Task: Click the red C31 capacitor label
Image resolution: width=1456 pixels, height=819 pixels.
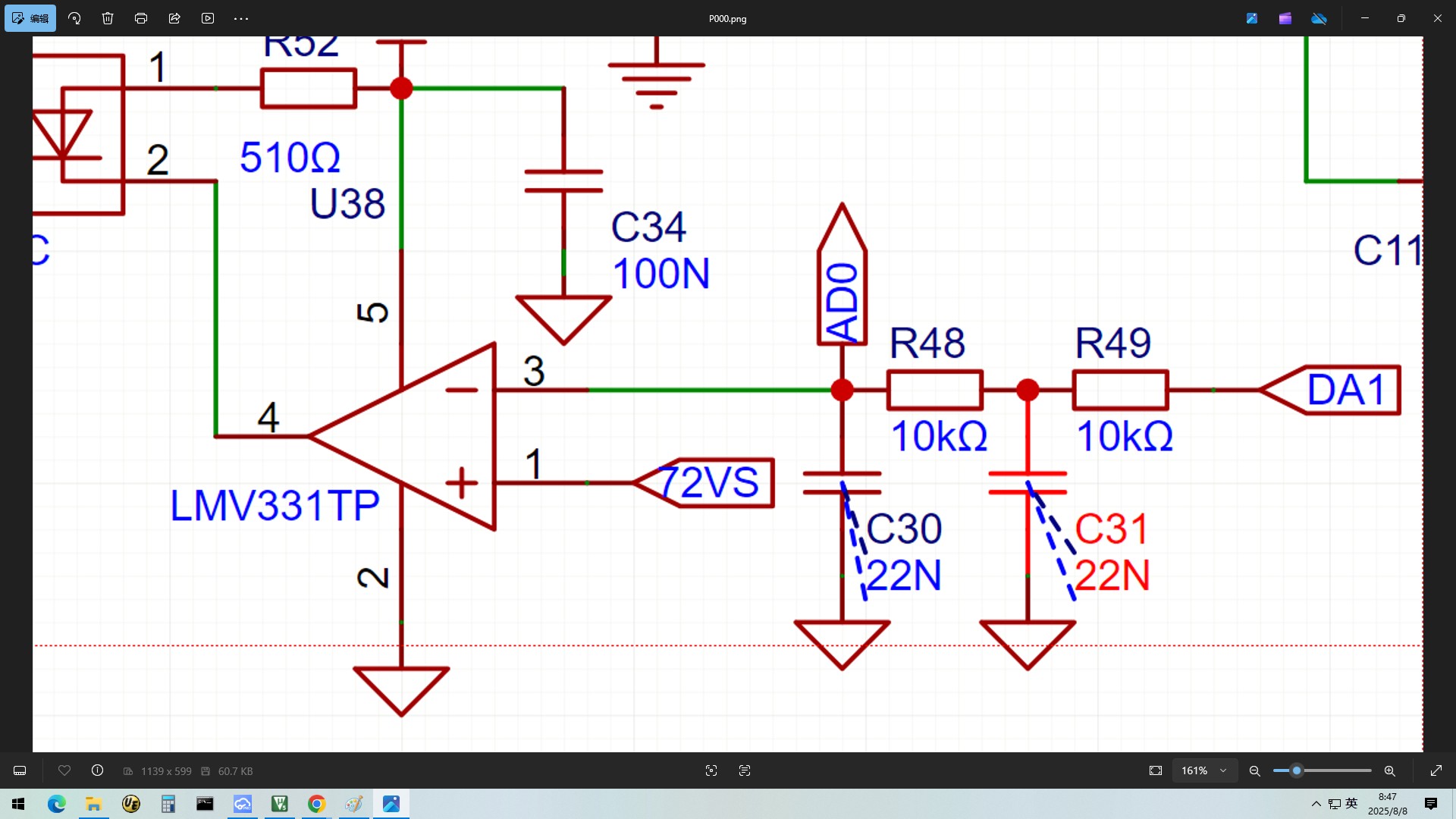Action: pos(1112,529)
